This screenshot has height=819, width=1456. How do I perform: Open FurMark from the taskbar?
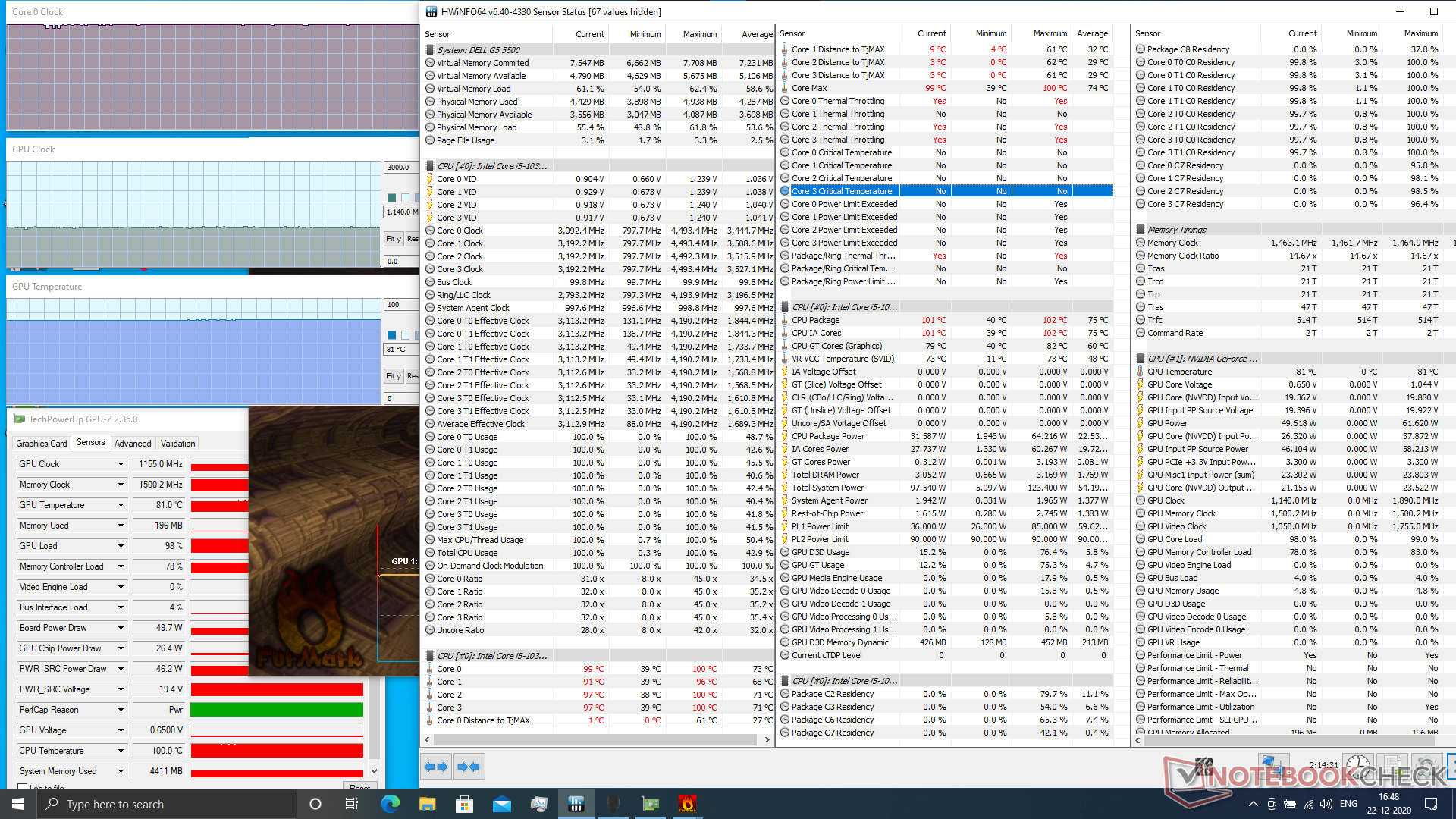687,804
